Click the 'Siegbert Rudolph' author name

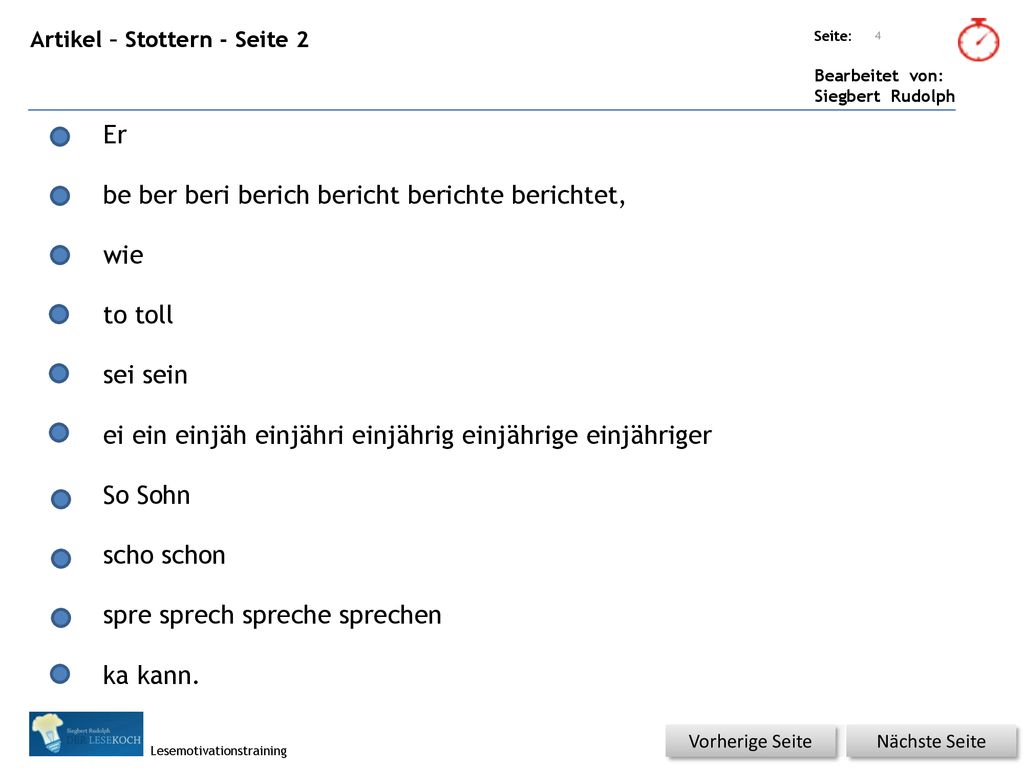[x=884, y=96]
